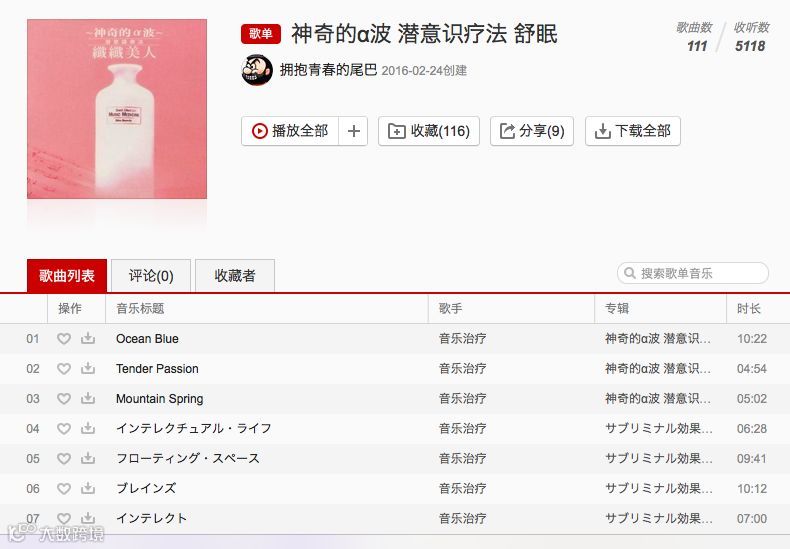Open the 收藏者 tab
Viewport: 790px width, 549px height.
235,276
